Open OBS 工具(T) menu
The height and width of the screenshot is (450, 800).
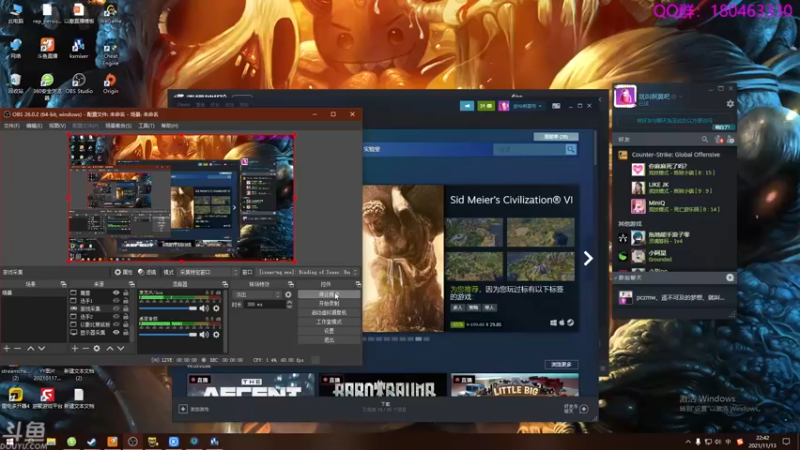coord(146,126)
